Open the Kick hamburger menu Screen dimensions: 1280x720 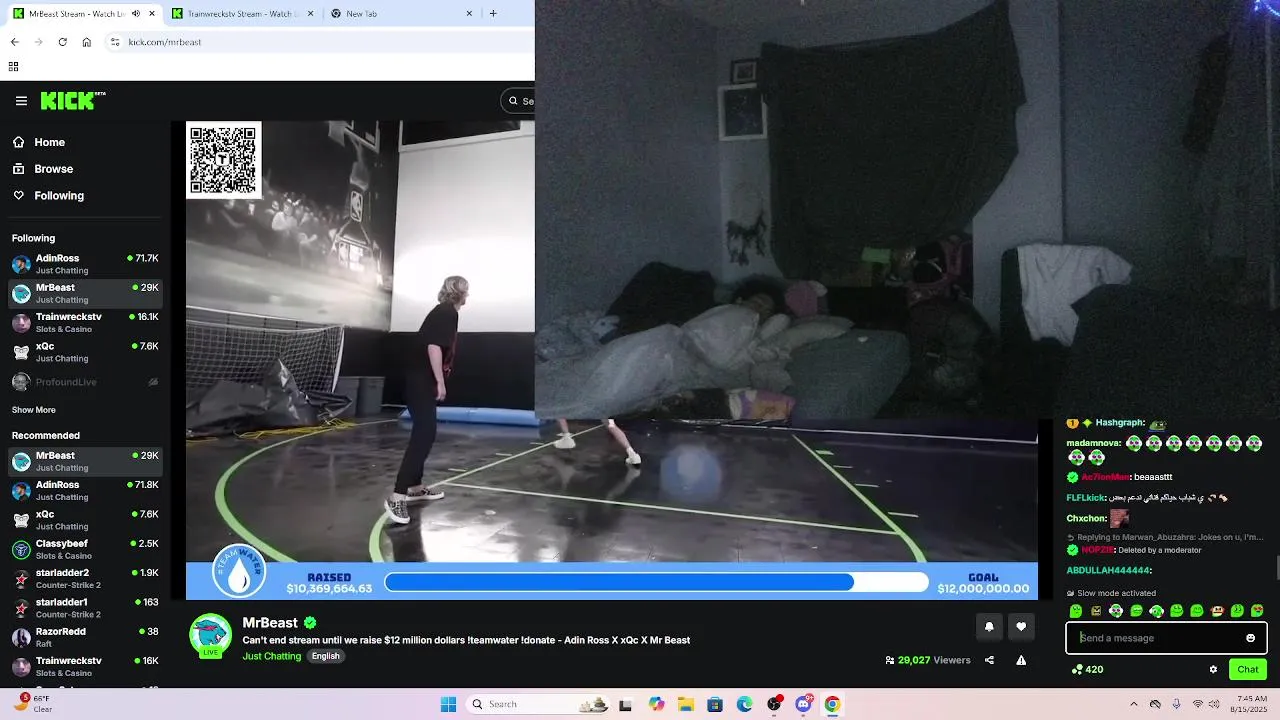coord(21,101)
